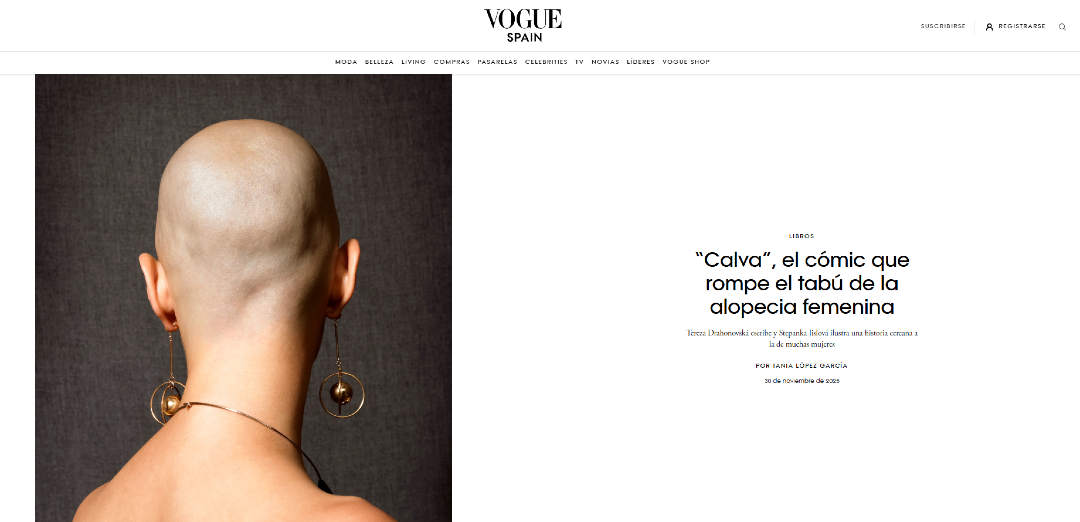Open the Líderes section

(641, 62)
